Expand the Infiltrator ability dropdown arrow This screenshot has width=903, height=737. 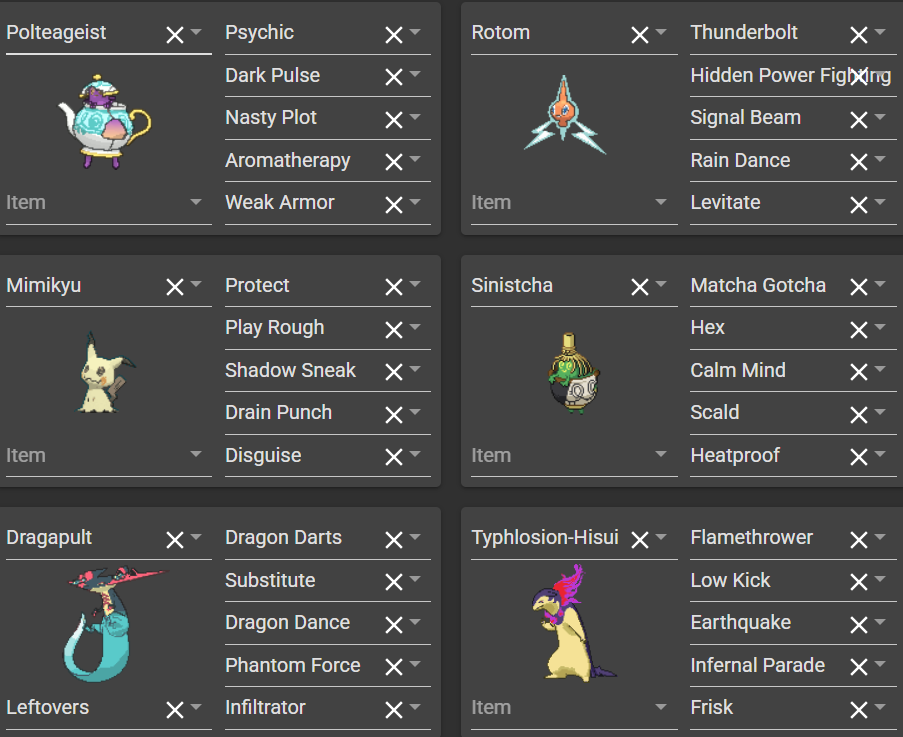[x=415, y=706]
